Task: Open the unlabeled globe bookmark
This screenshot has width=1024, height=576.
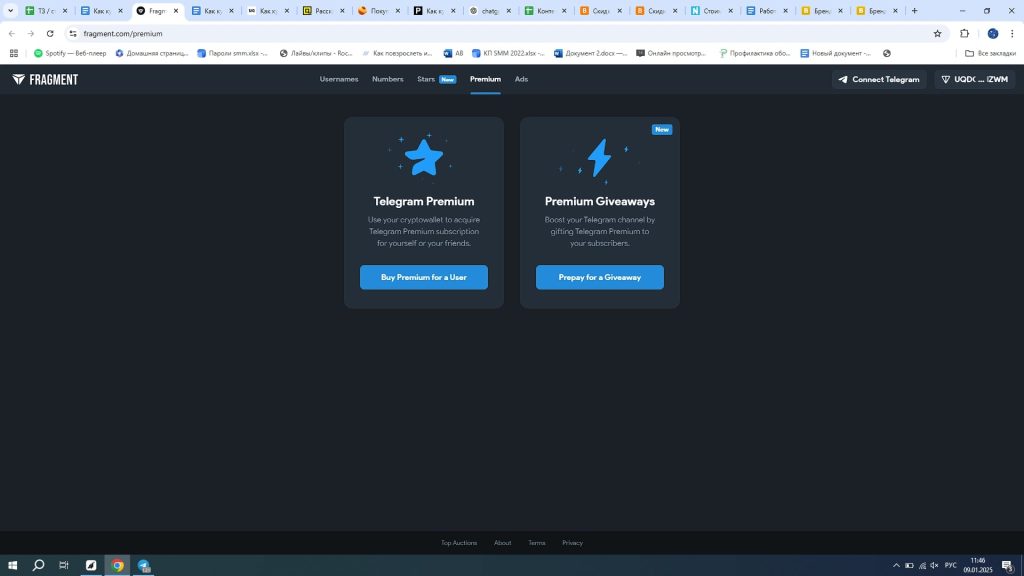Action: pyautogui.click(x=886, y=54)
